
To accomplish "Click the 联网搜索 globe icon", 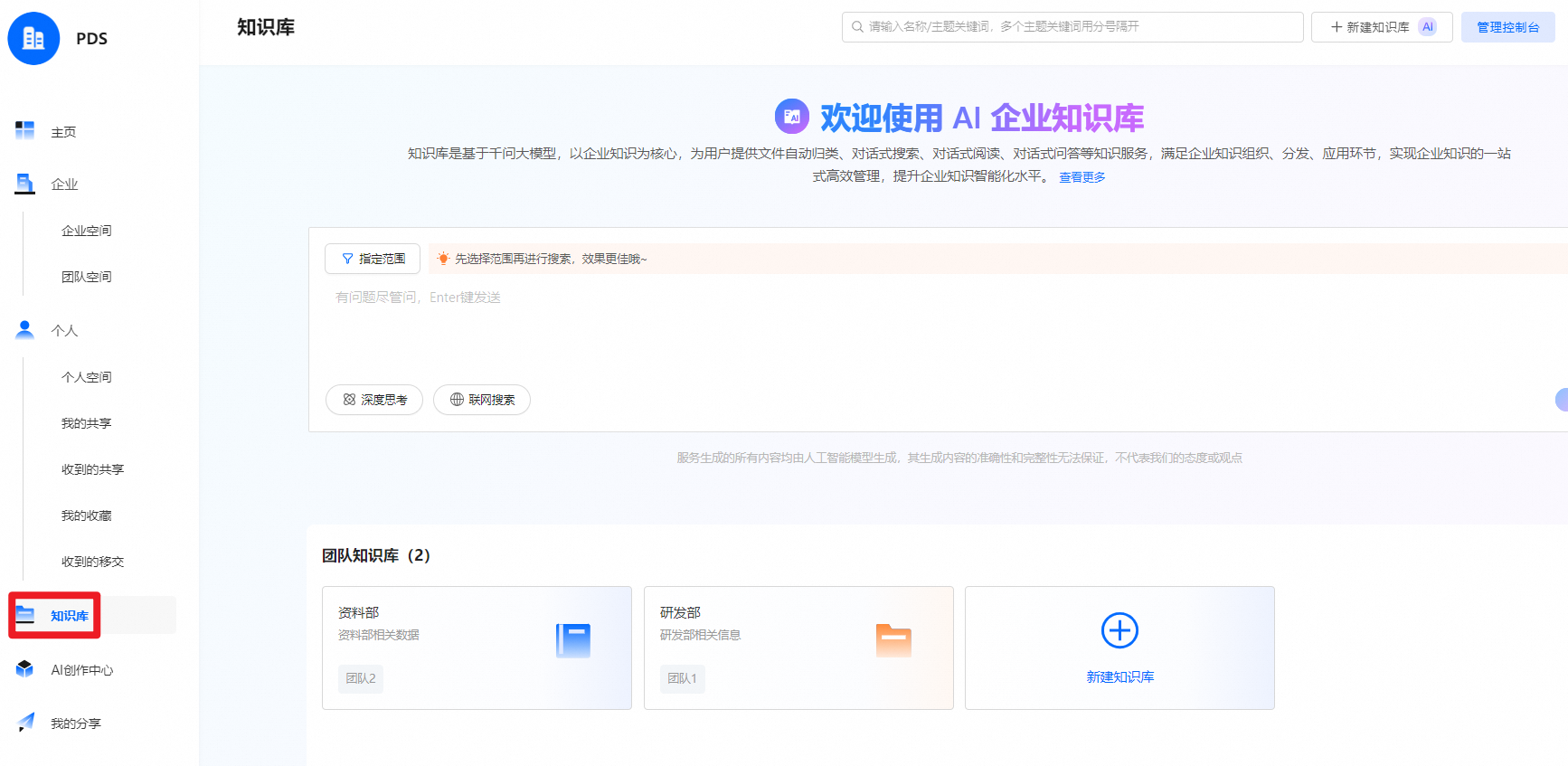I will (457, 400).
